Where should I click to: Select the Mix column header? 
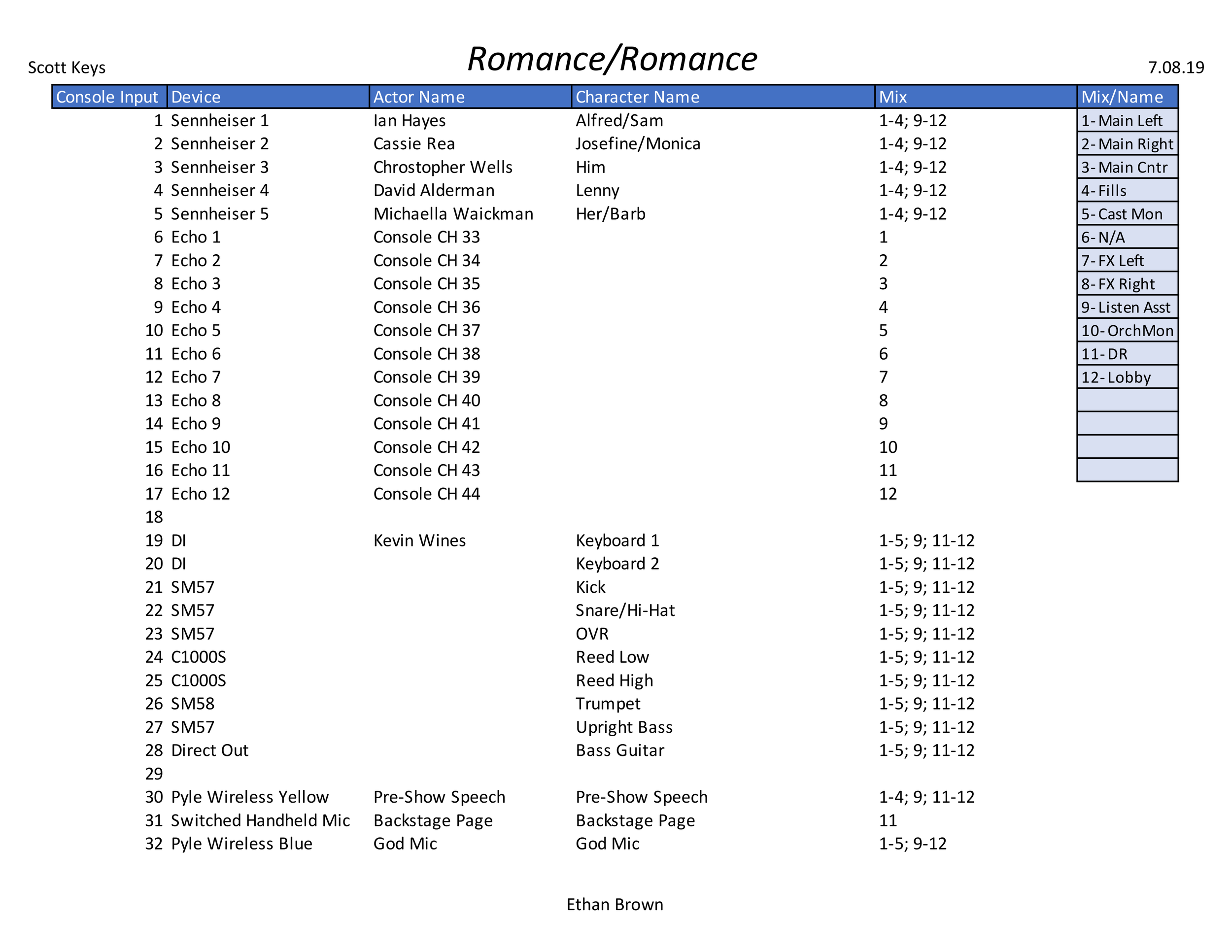pyautogui.click(x=892, y=97)
